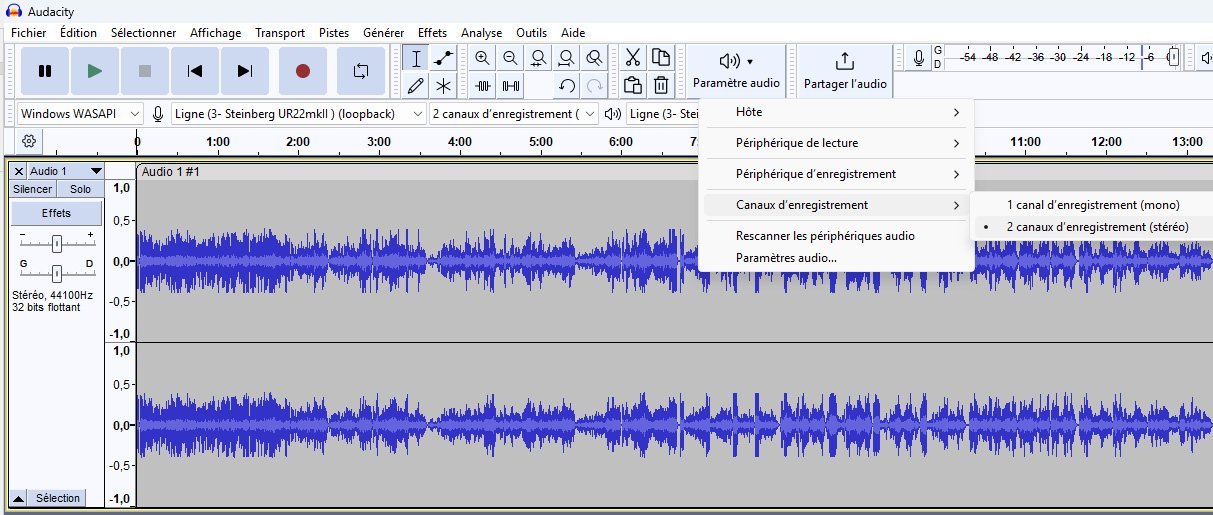Click the microphone icon in device toolbar

pyautogui.click(x=159, y=114)
